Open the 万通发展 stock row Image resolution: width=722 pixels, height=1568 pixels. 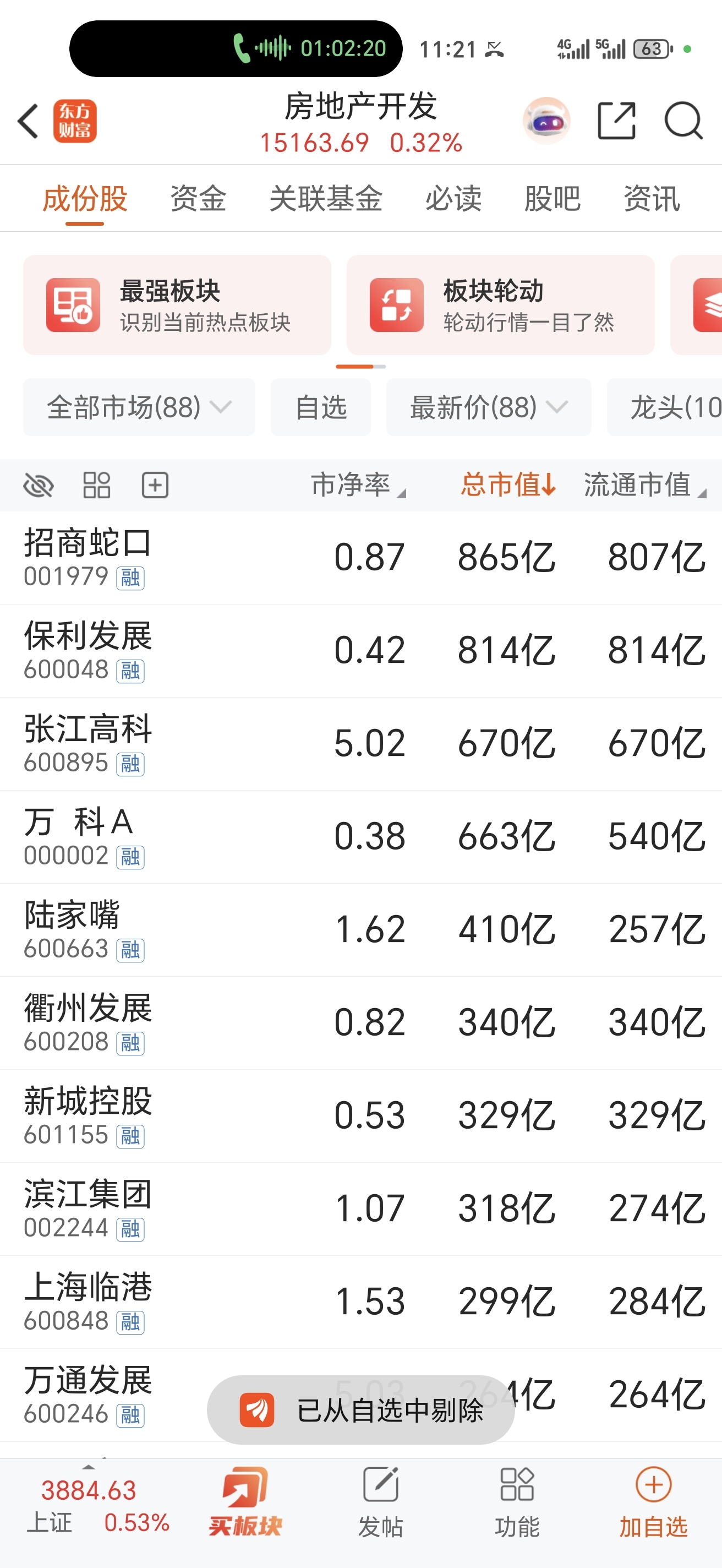[x=360, y=1396]
